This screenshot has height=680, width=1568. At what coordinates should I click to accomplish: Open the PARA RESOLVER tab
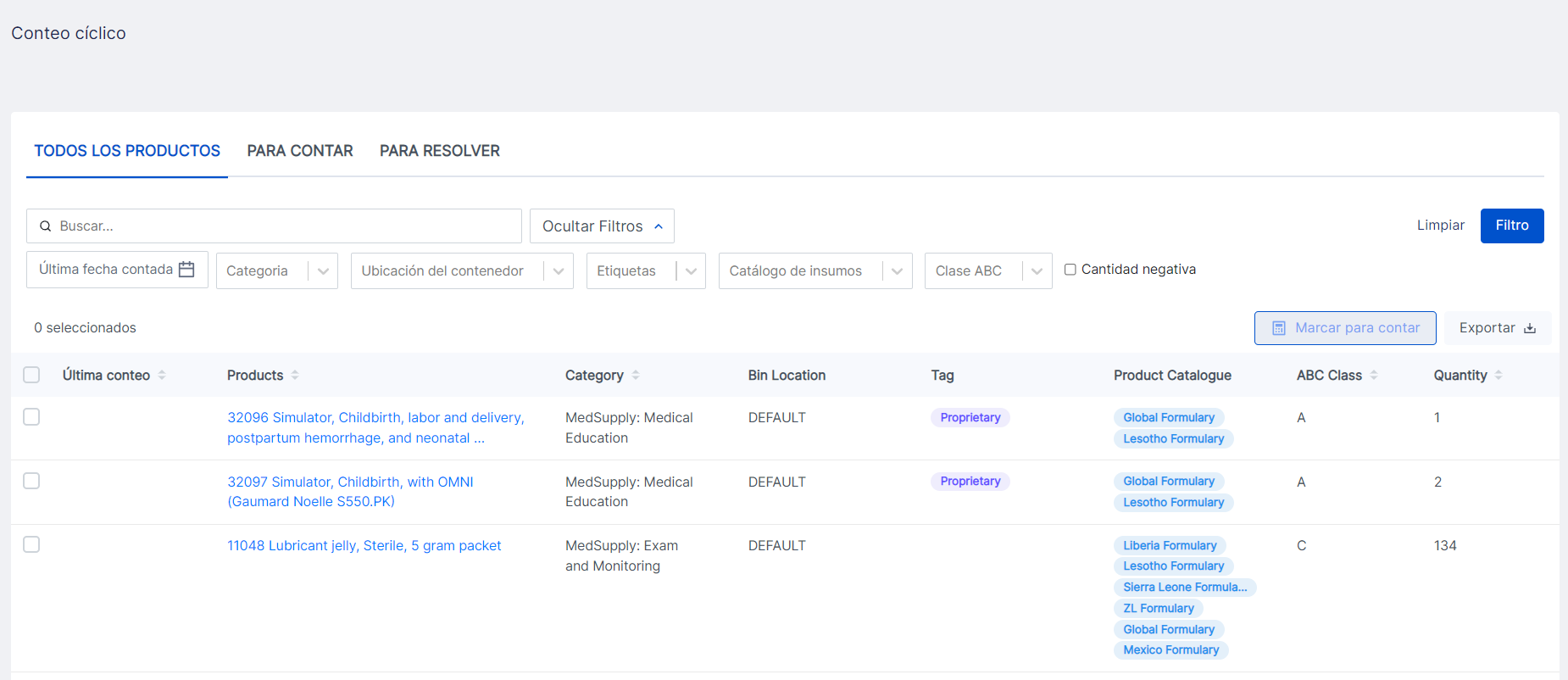439,151
